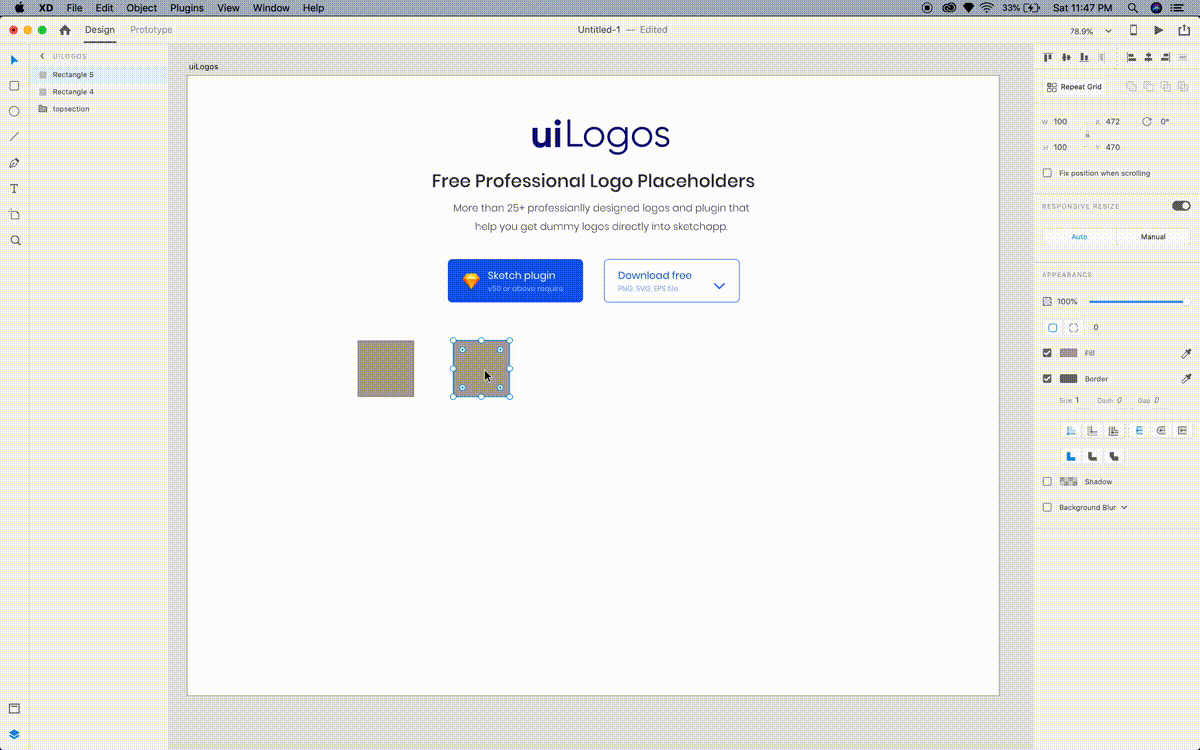The height and width of the screenshot is (750, 1200).
Task: Select Rectangle 4 in the layers list
Action: click(x=73, y=91)
